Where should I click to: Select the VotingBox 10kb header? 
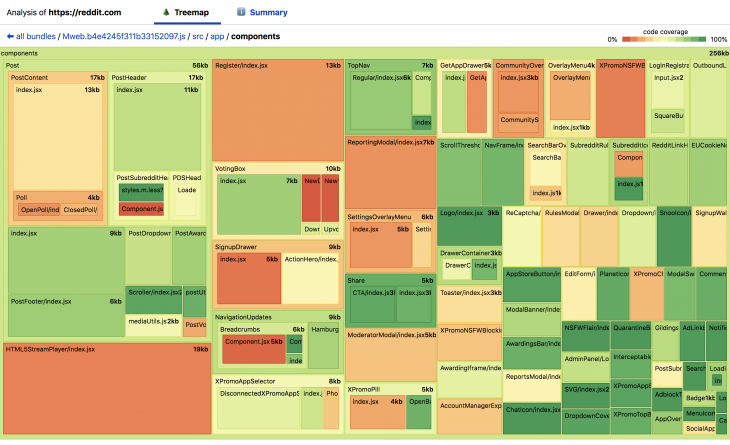[277, 169]
